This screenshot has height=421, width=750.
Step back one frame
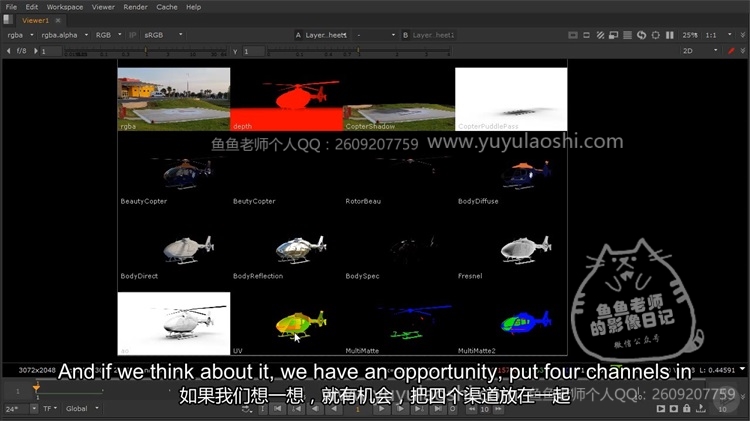coord(315,409)
